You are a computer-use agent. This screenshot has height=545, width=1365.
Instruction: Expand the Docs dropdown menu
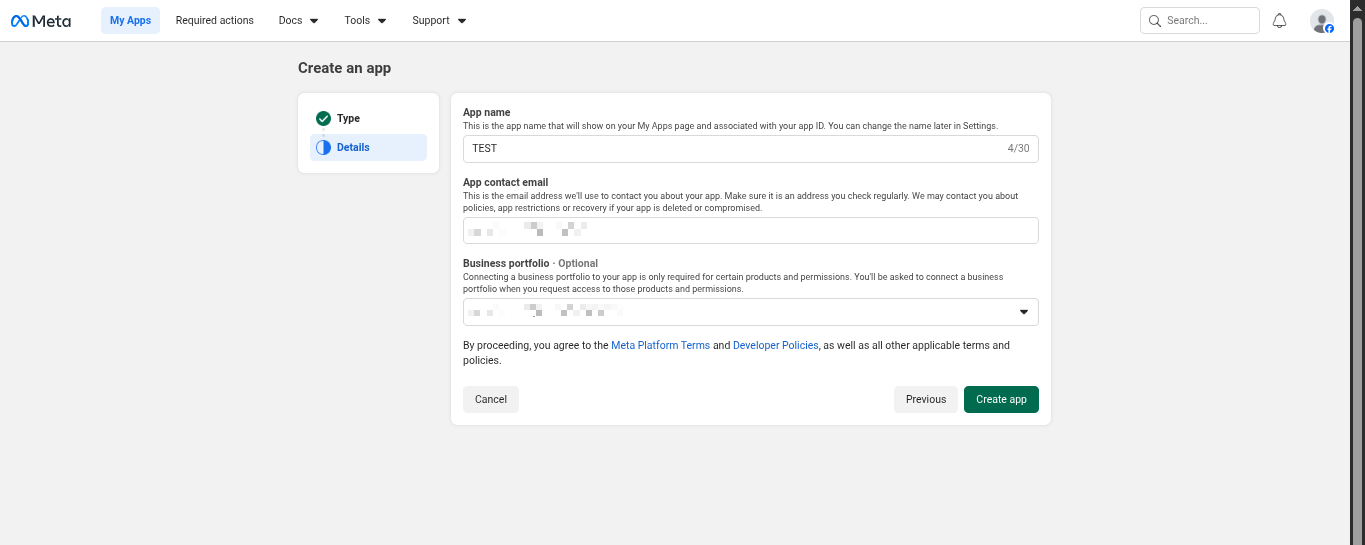(x=298, y=21)
